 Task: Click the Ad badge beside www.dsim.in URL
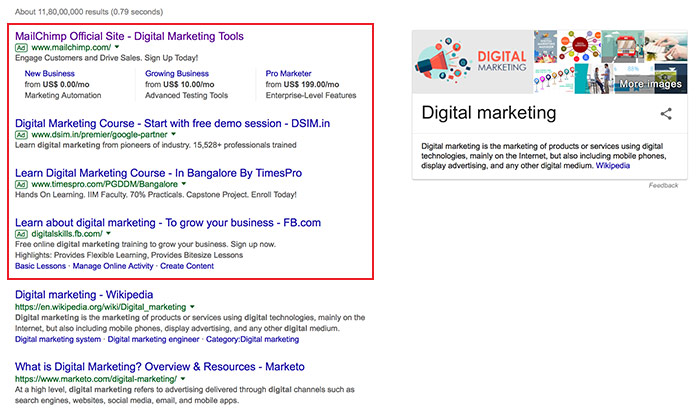pyautogui.click(x=21, y=135)
